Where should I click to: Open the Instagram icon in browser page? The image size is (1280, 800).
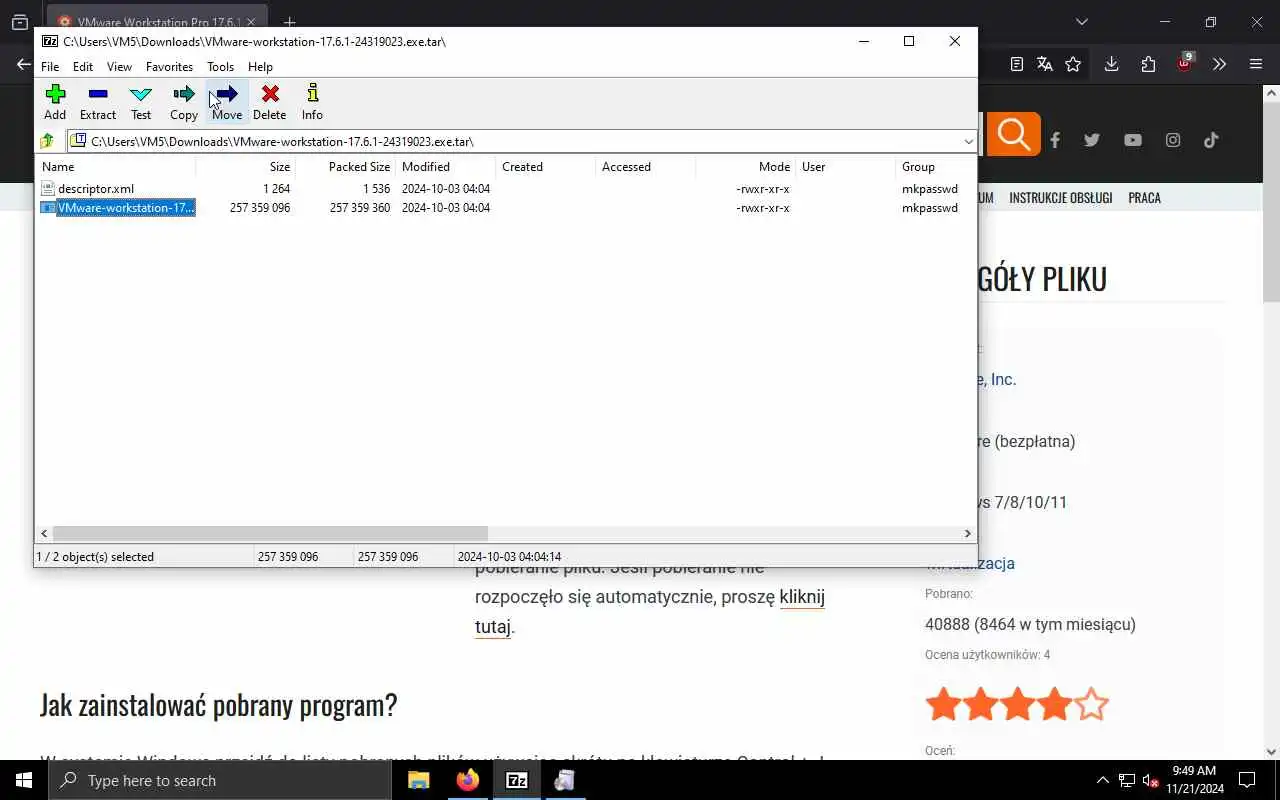point(1173,140)
